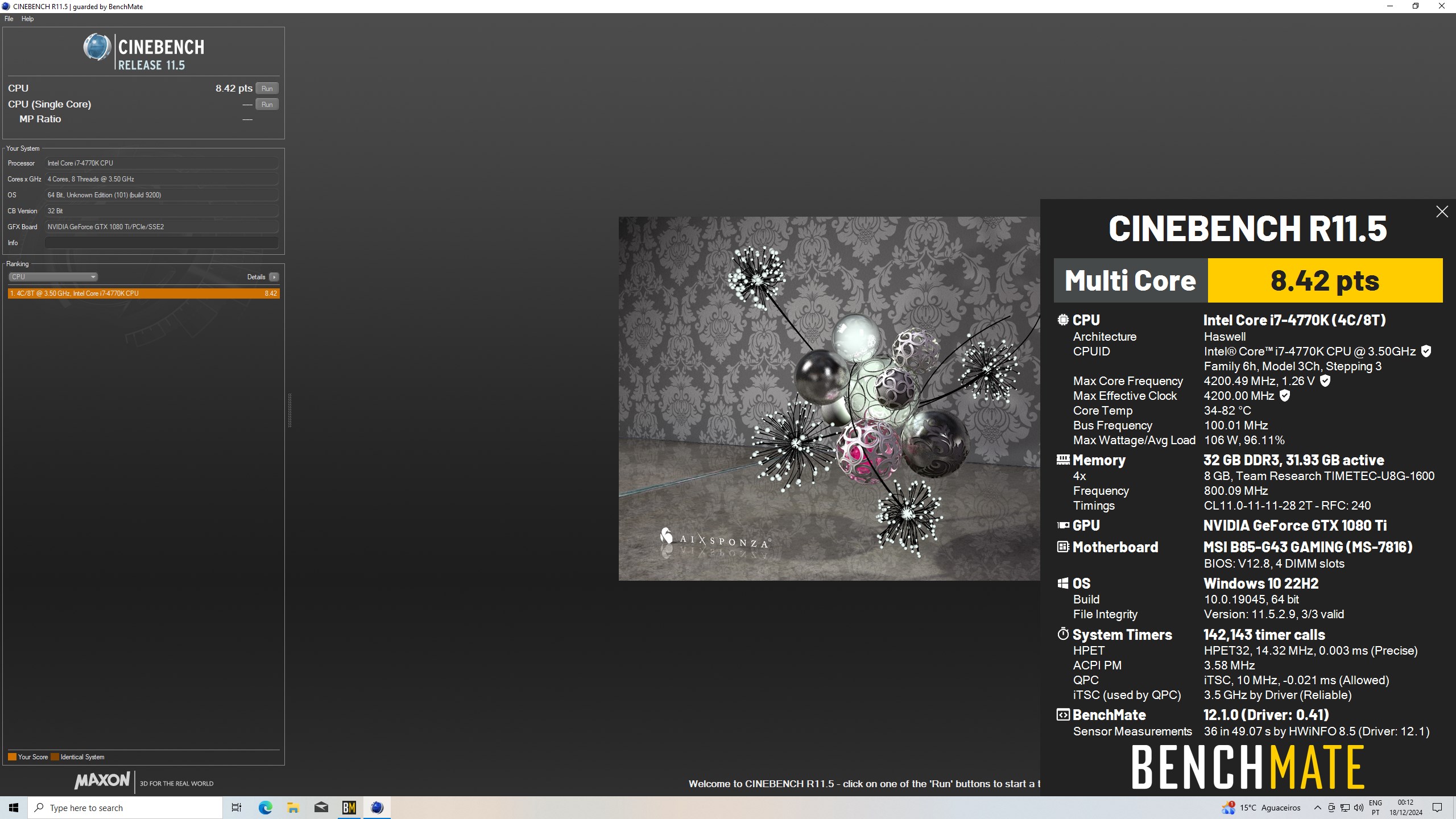The width and height of the screenshot is (1456, 819).
Task: Open the File menu
Action: point(9,19)
